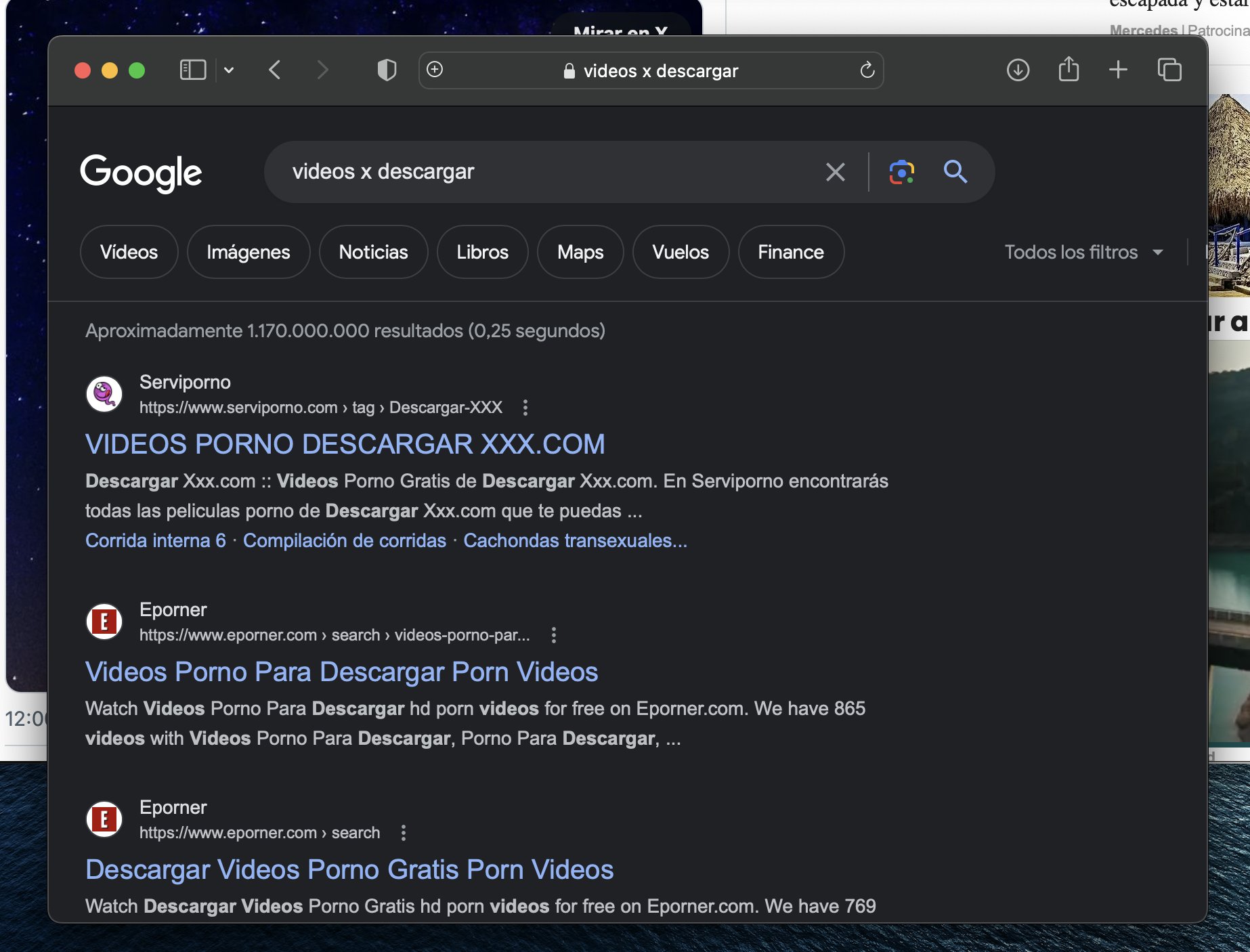Screen dimensions: 1250x952
Task: Submit search with magnifier icon
Action: (955, 172)
